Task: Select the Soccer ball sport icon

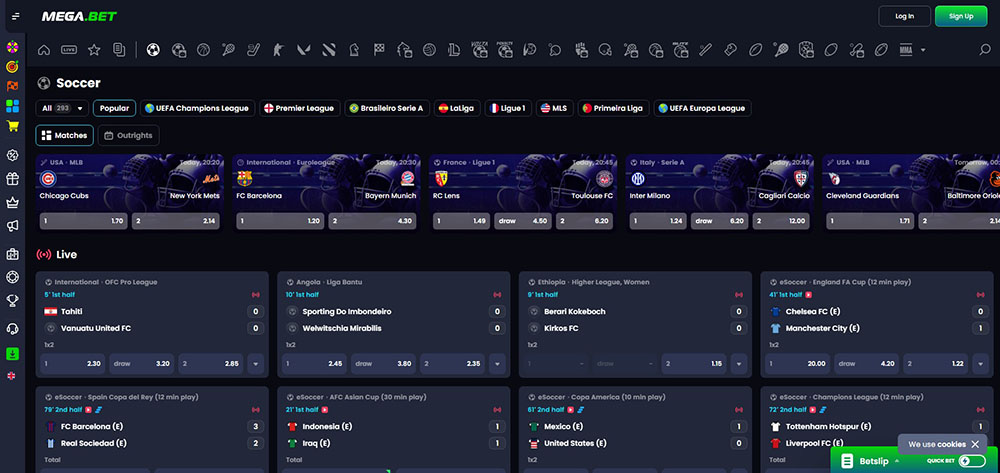Action: tap(153, 50)
